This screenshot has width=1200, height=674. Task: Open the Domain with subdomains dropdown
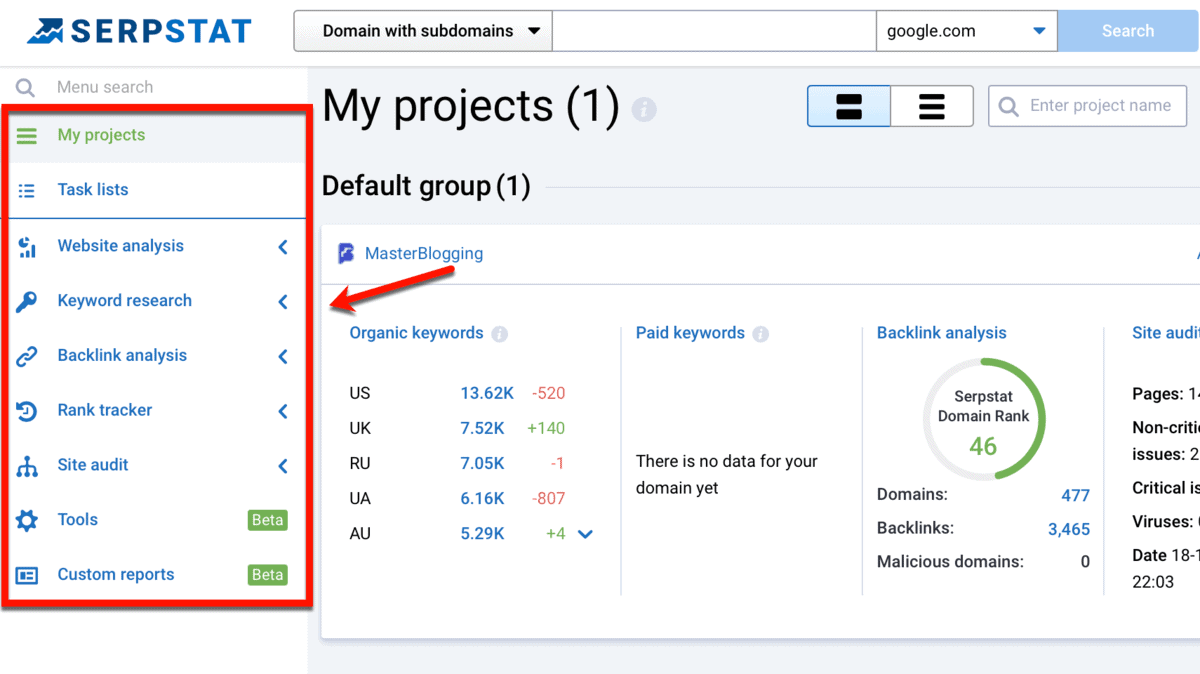click(x=423, y=31)
